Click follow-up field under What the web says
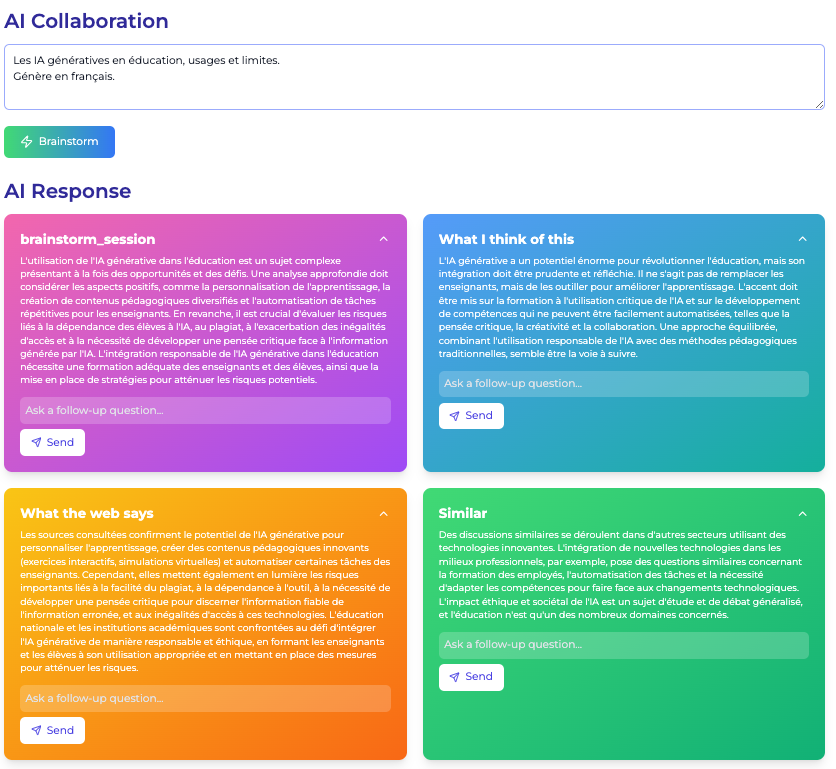Image resolution: width=836 pixels, height=769 pixels. coord(205,698)
